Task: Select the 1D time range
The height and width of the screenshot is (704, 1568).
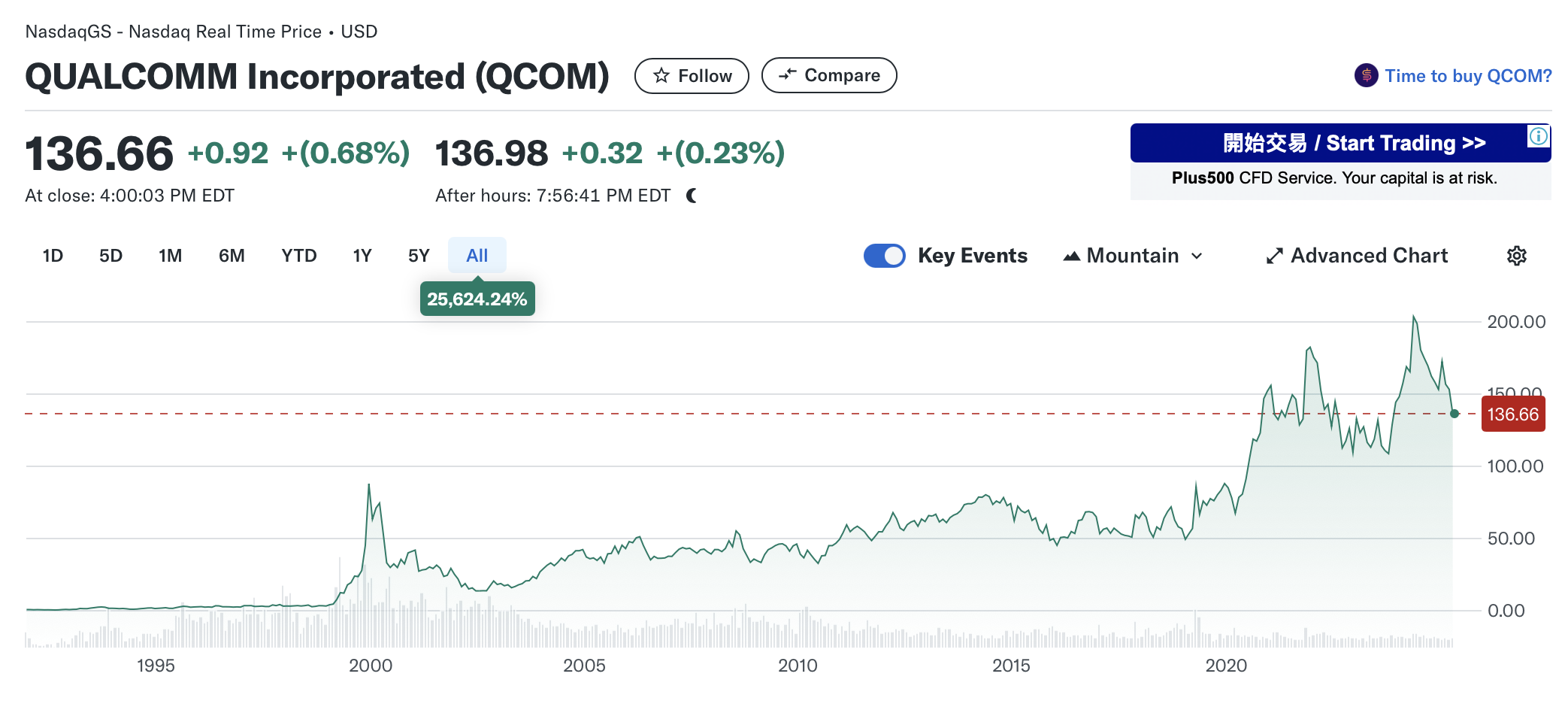Action: point(53,256)
